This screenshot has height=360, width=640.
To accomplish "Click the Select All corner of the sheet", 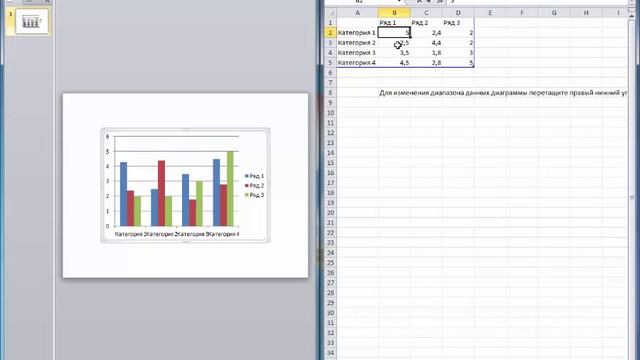I will click(x=331, y=13).
